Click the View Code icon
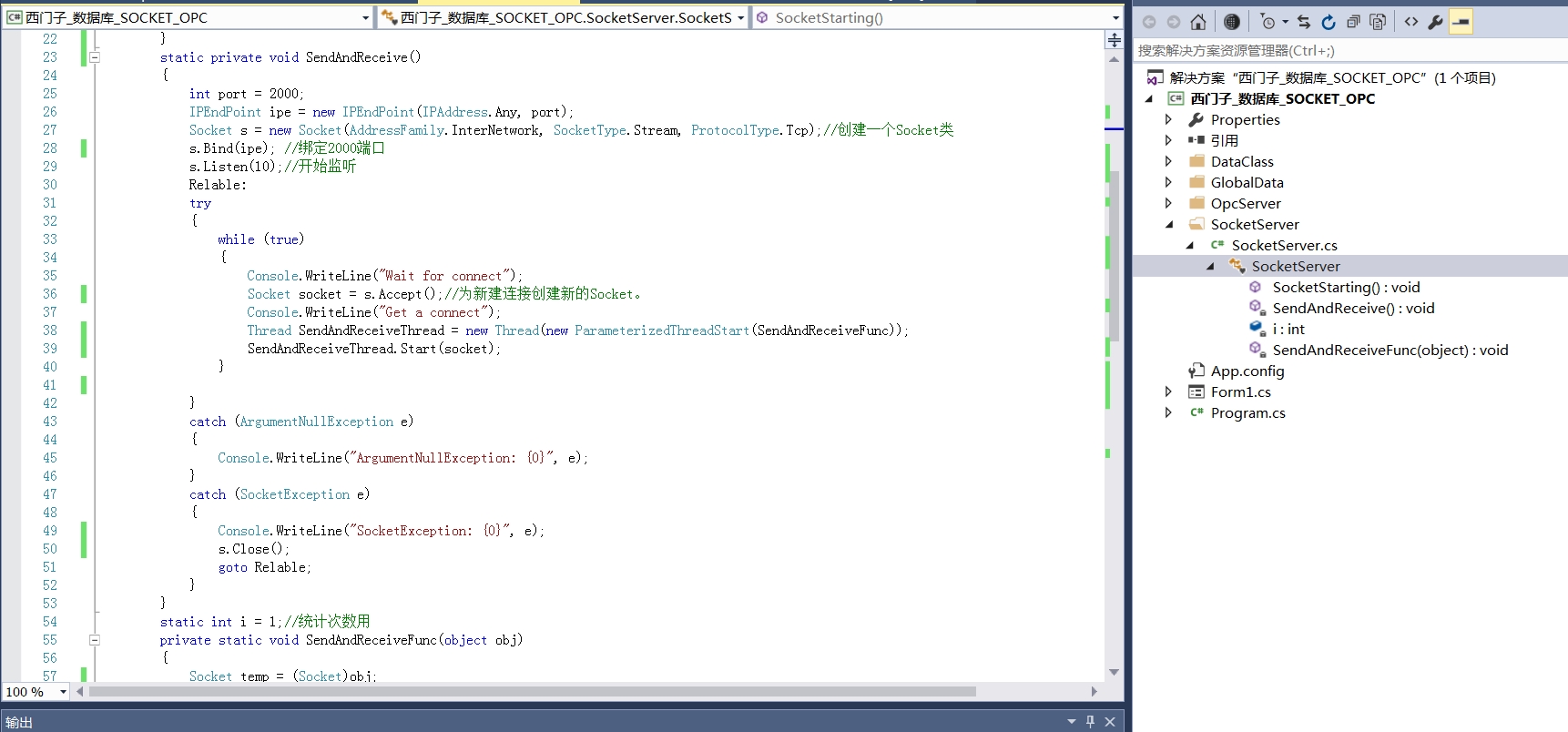 (x=1410, y=22)
